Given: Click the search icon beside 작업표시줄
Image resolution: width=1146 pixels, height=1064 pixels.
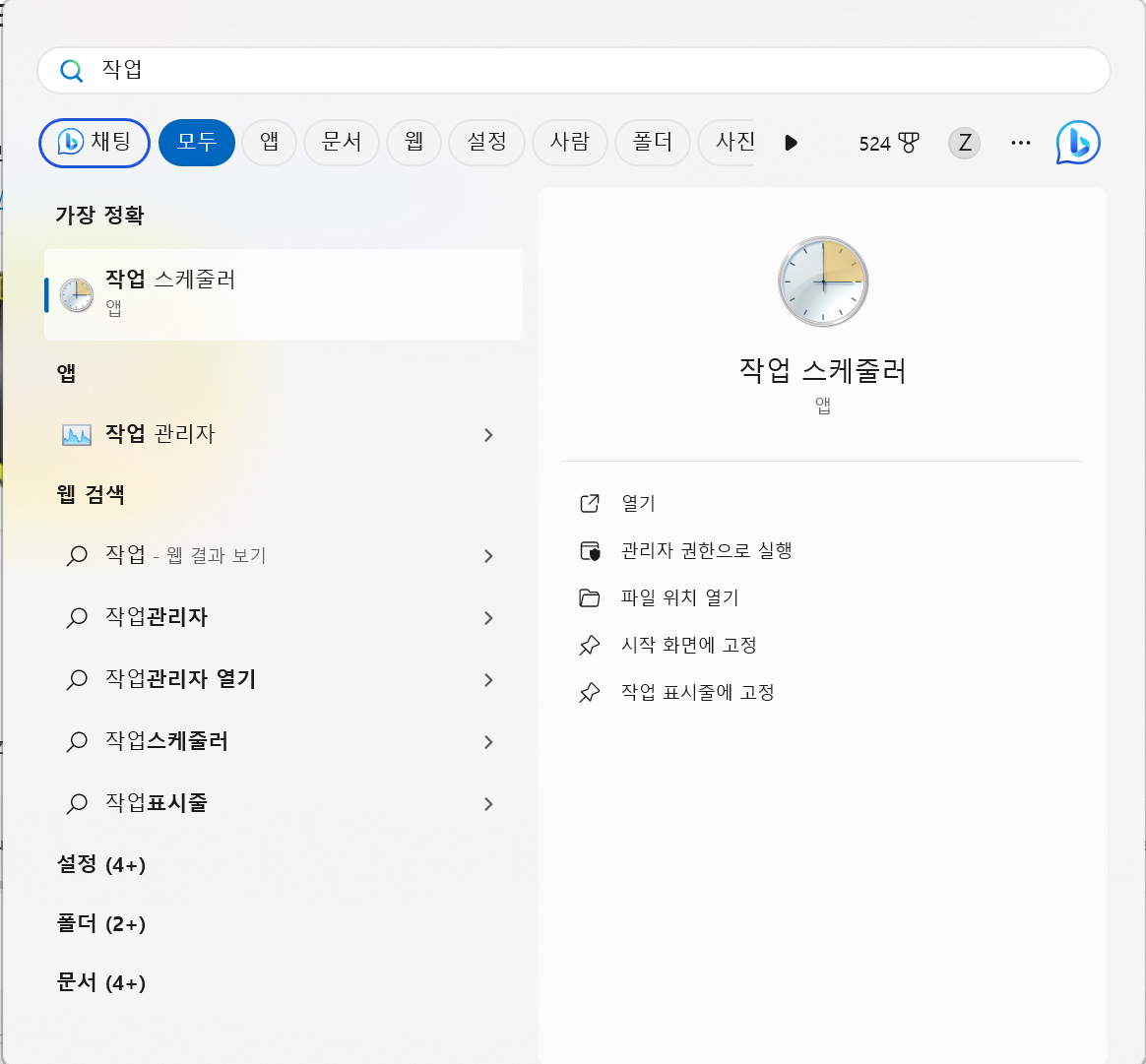Looking at the screenshot, I should [x=77, y=804].
